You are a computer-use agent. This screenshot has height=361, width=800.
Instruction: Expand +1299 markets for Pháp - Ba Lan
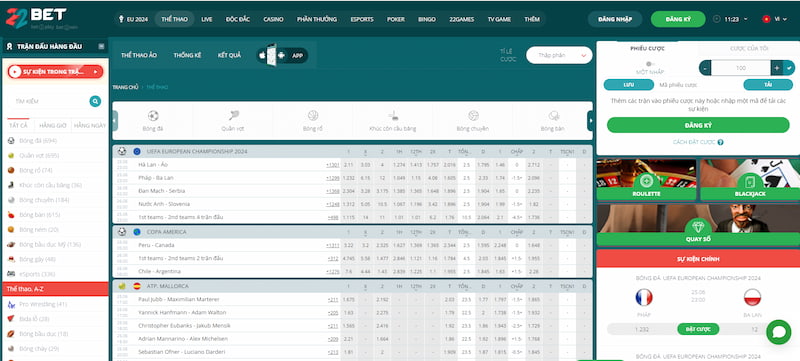(333, 178)
